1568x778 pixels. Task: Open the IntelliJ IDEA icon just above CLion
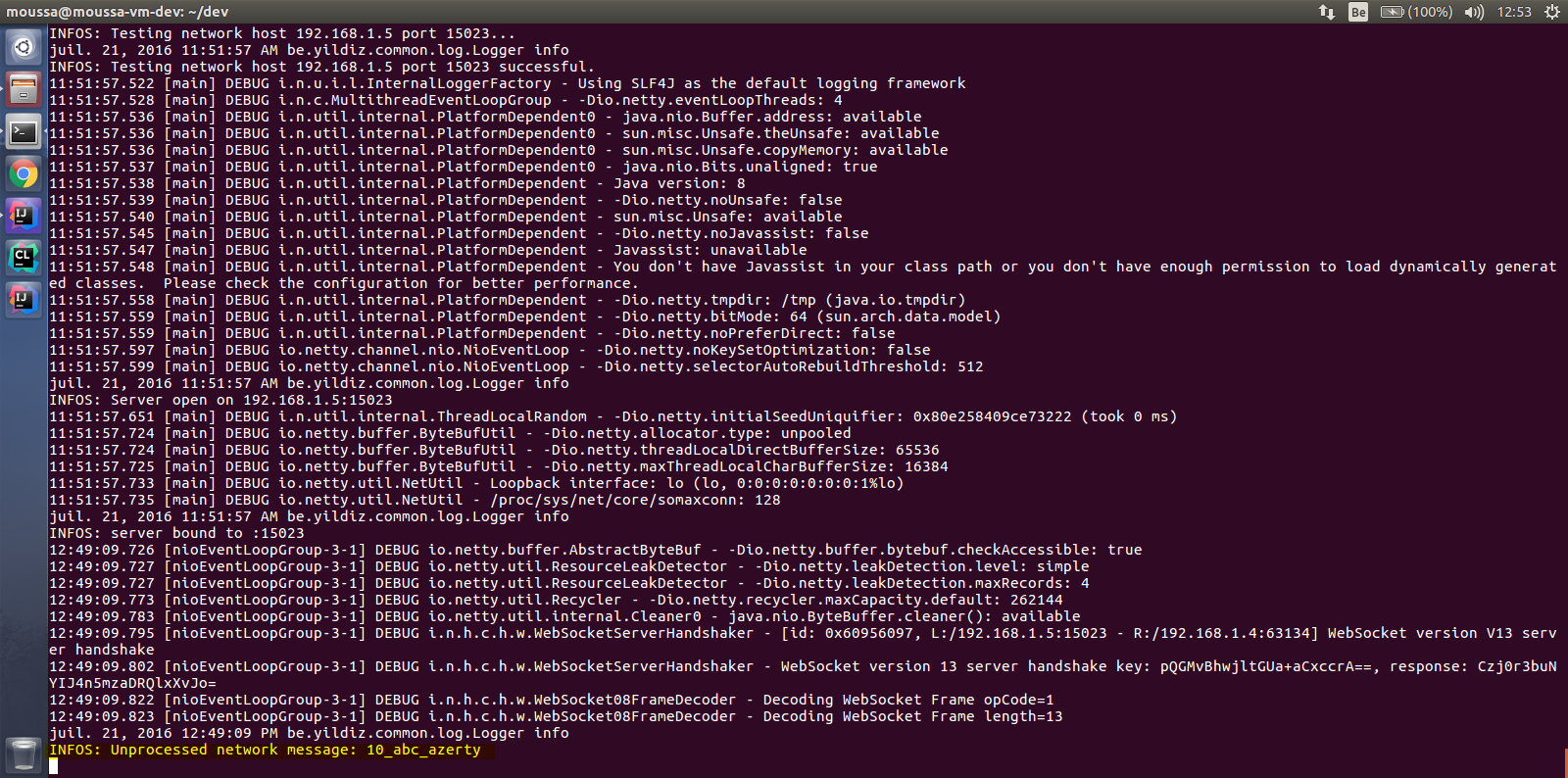24,216
